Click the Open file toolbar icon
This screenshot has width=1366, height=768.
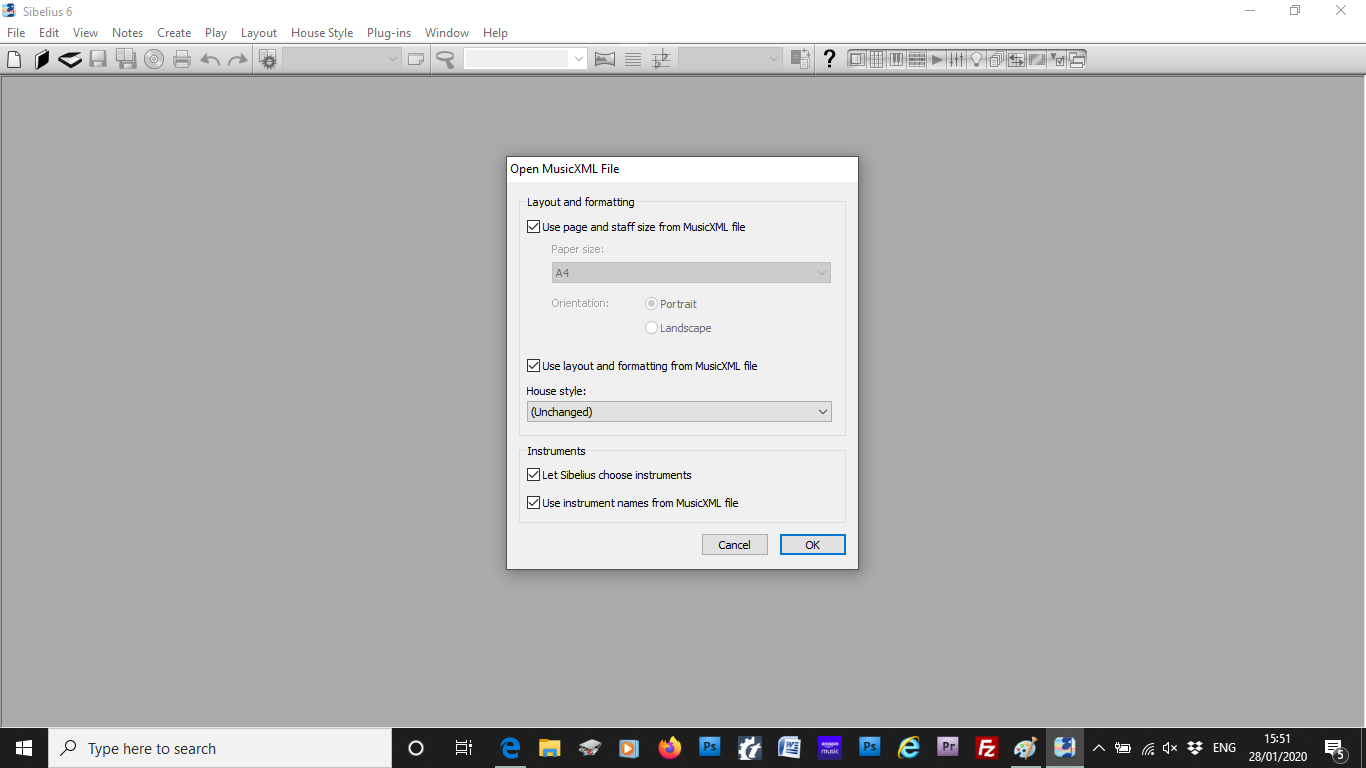click(42, 59)
